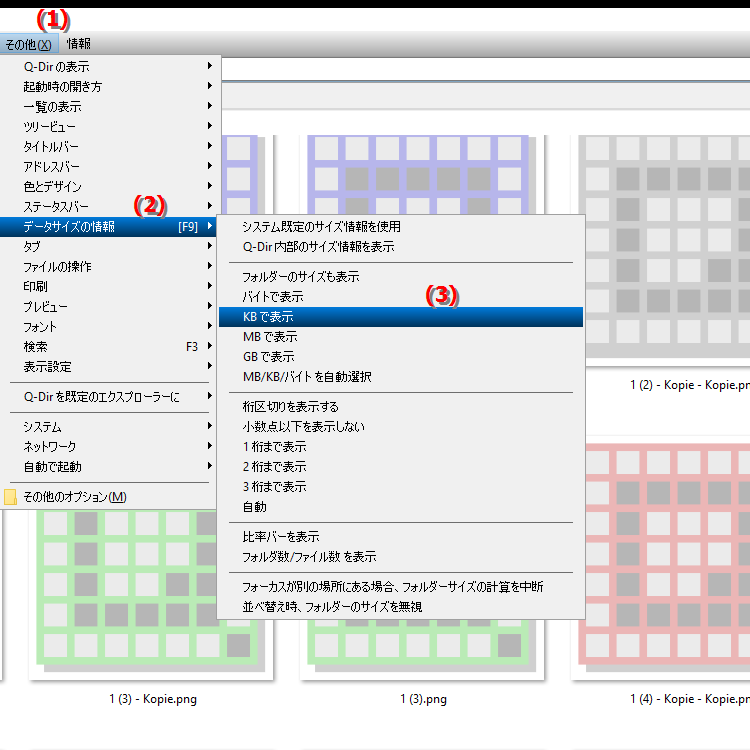
Task: Select MB で表示 option
Action: tap(401, 337)
